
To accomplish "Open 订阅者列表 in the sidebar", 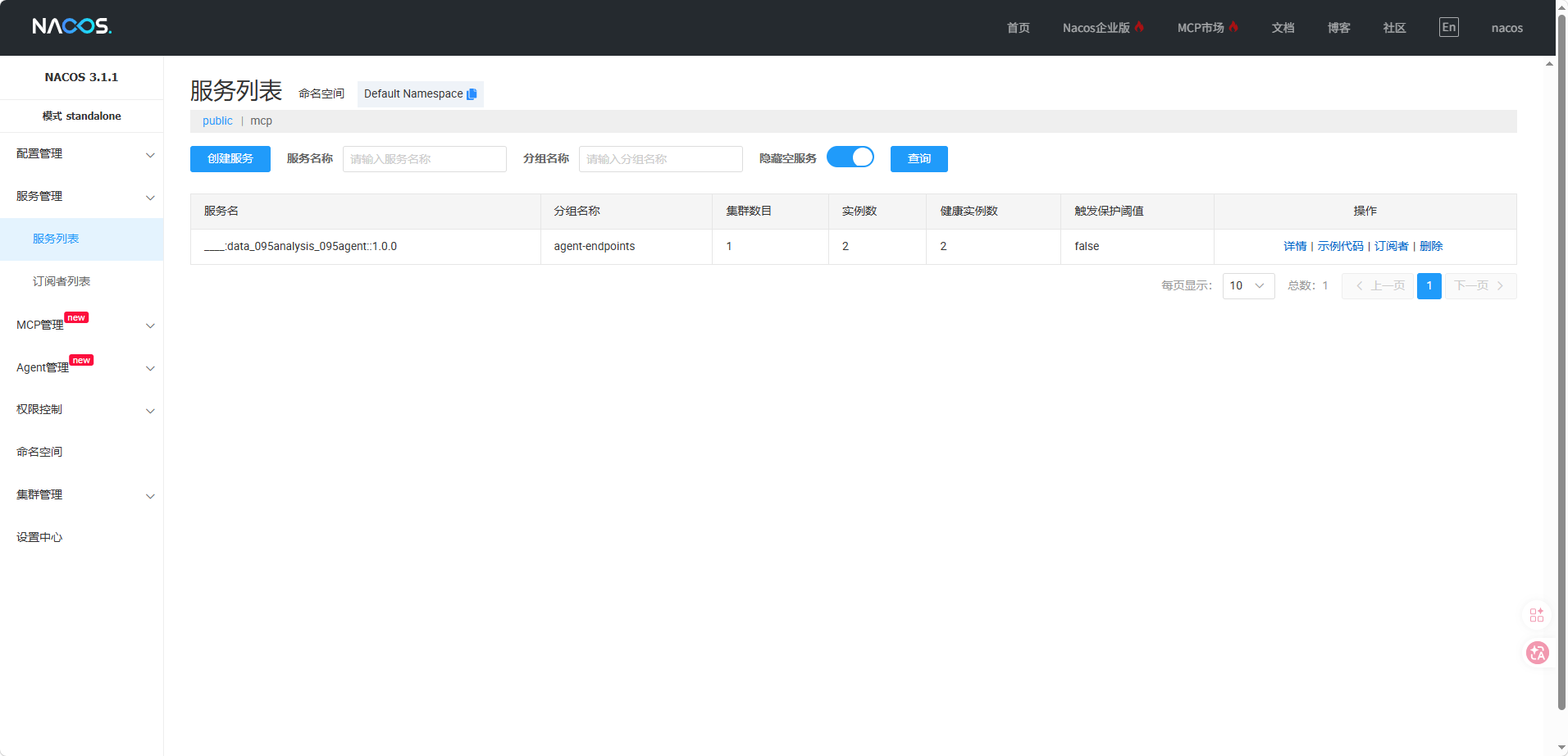I will pos(82,282).
